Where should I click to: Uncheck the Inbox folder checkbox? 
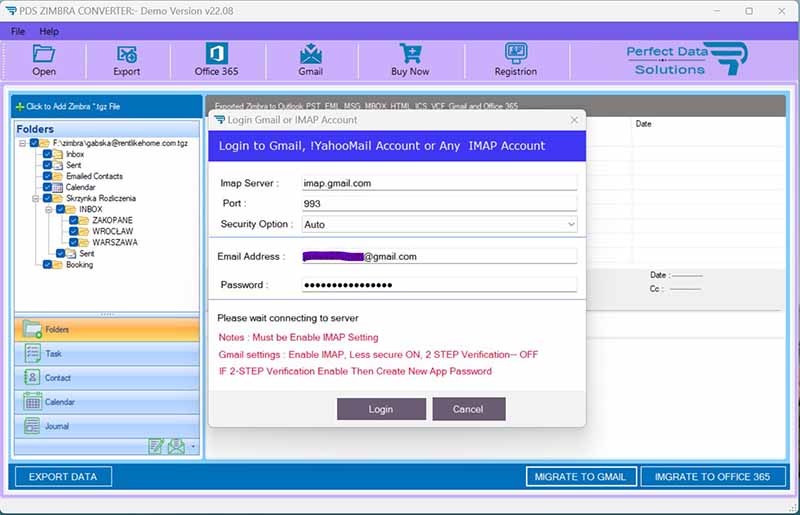coord(47,154)
